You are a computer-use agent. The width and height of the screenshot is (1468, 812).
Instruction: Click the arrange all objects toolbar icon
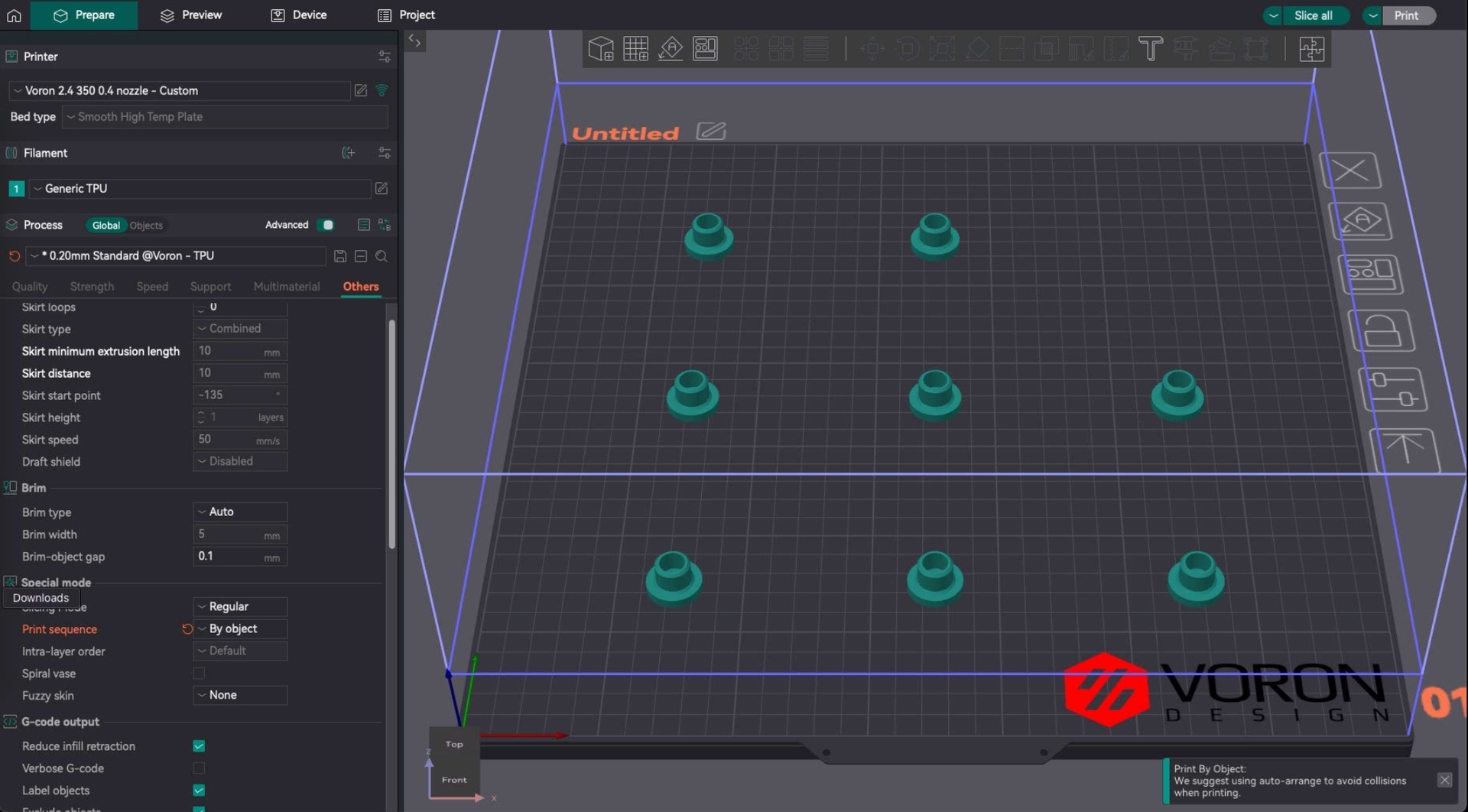pyautogui.click(x=705, y=49)
